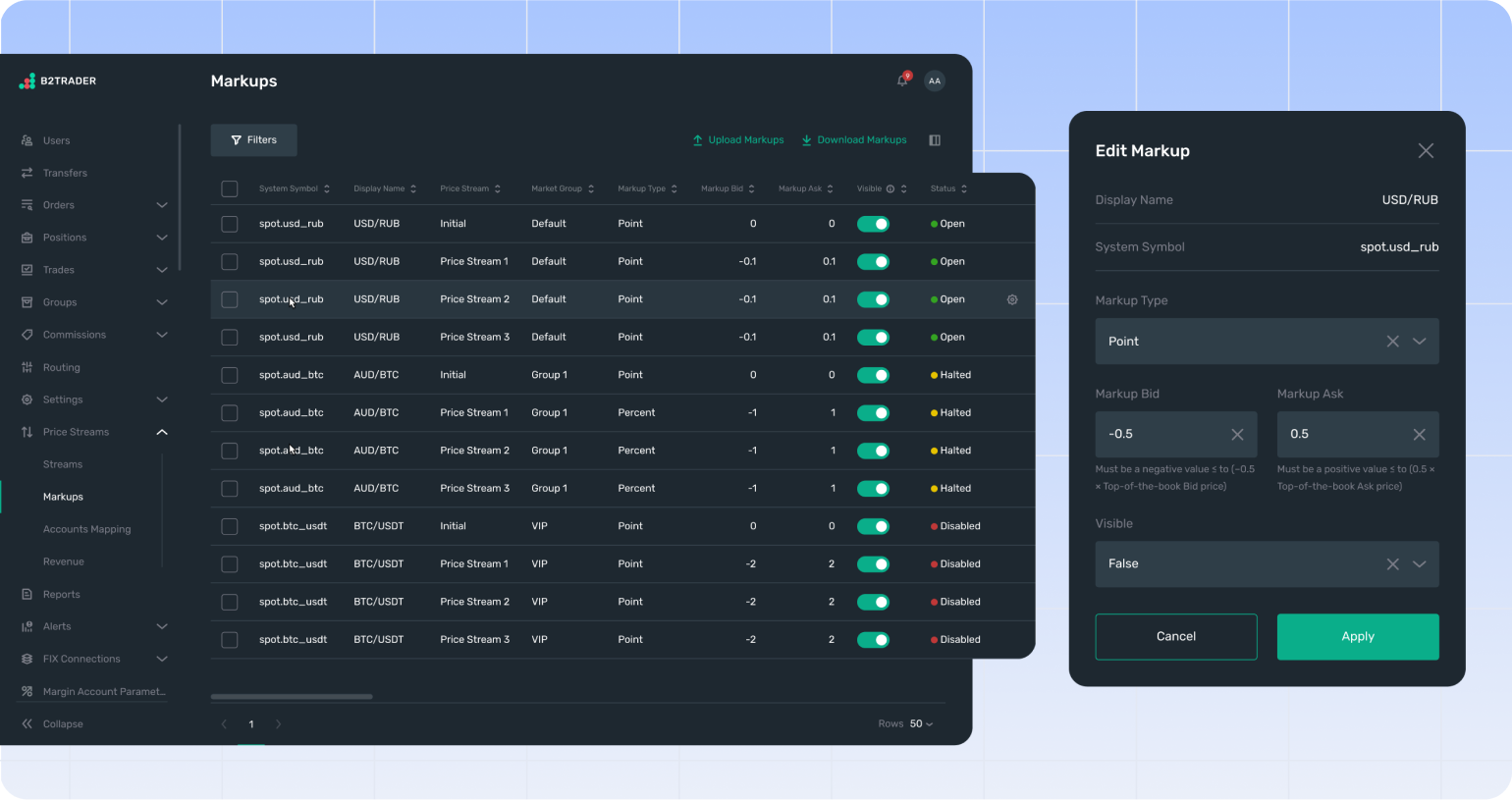Click the column layout icon beside Download Markups
This screenshot has width=1512, height=800.
tap(935, 140)
